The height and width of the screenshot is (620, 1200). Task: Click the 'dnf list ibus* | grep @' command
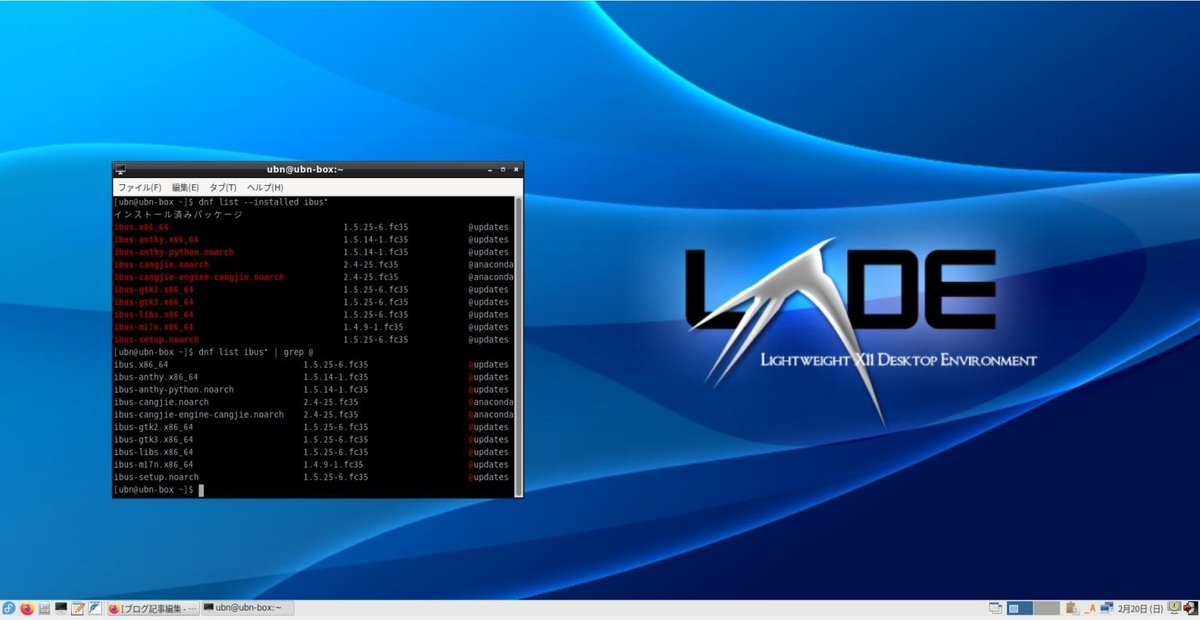click(x=256, y=352)
